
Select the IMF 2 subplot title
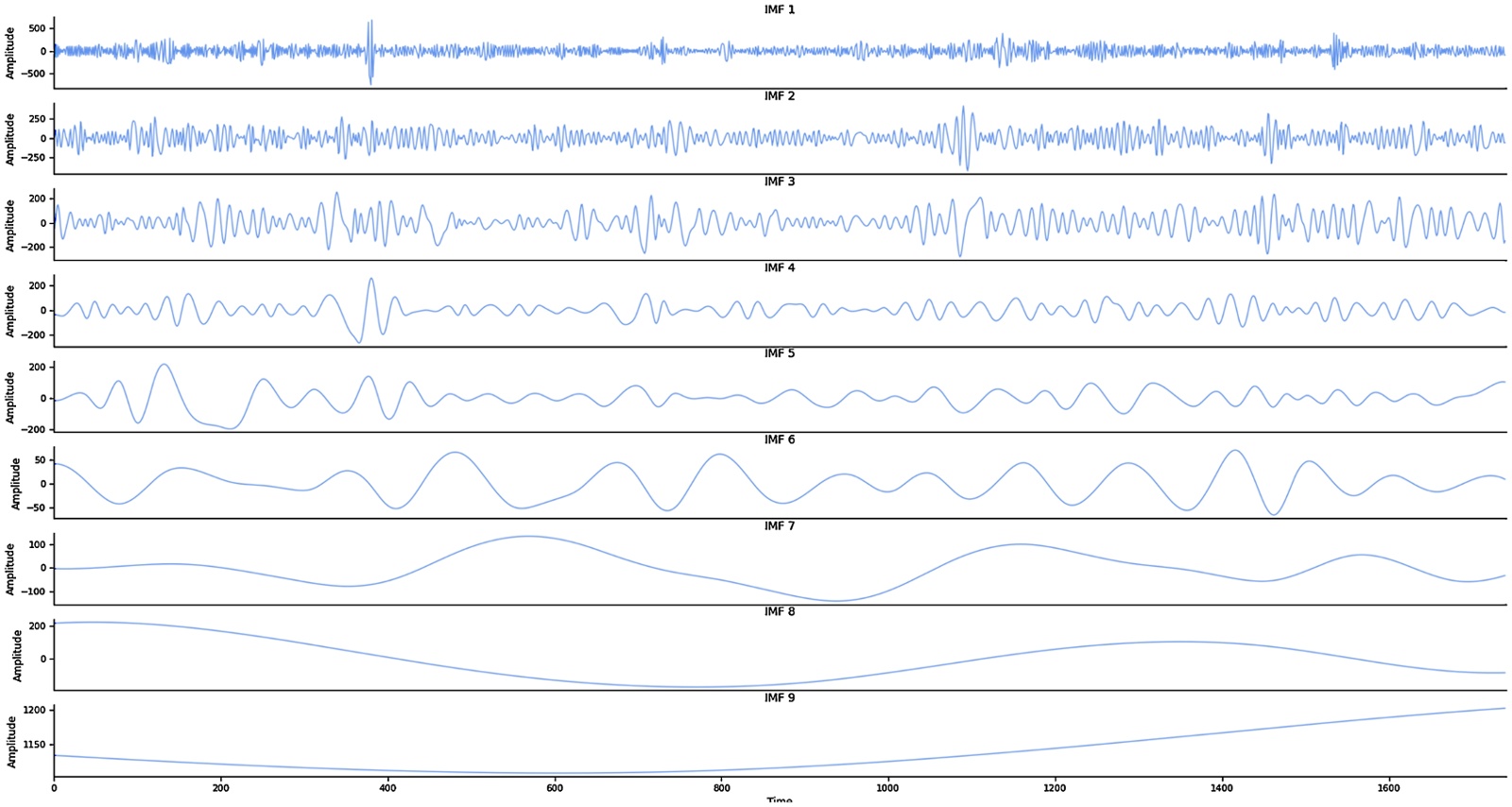click(x=780, y=95)
